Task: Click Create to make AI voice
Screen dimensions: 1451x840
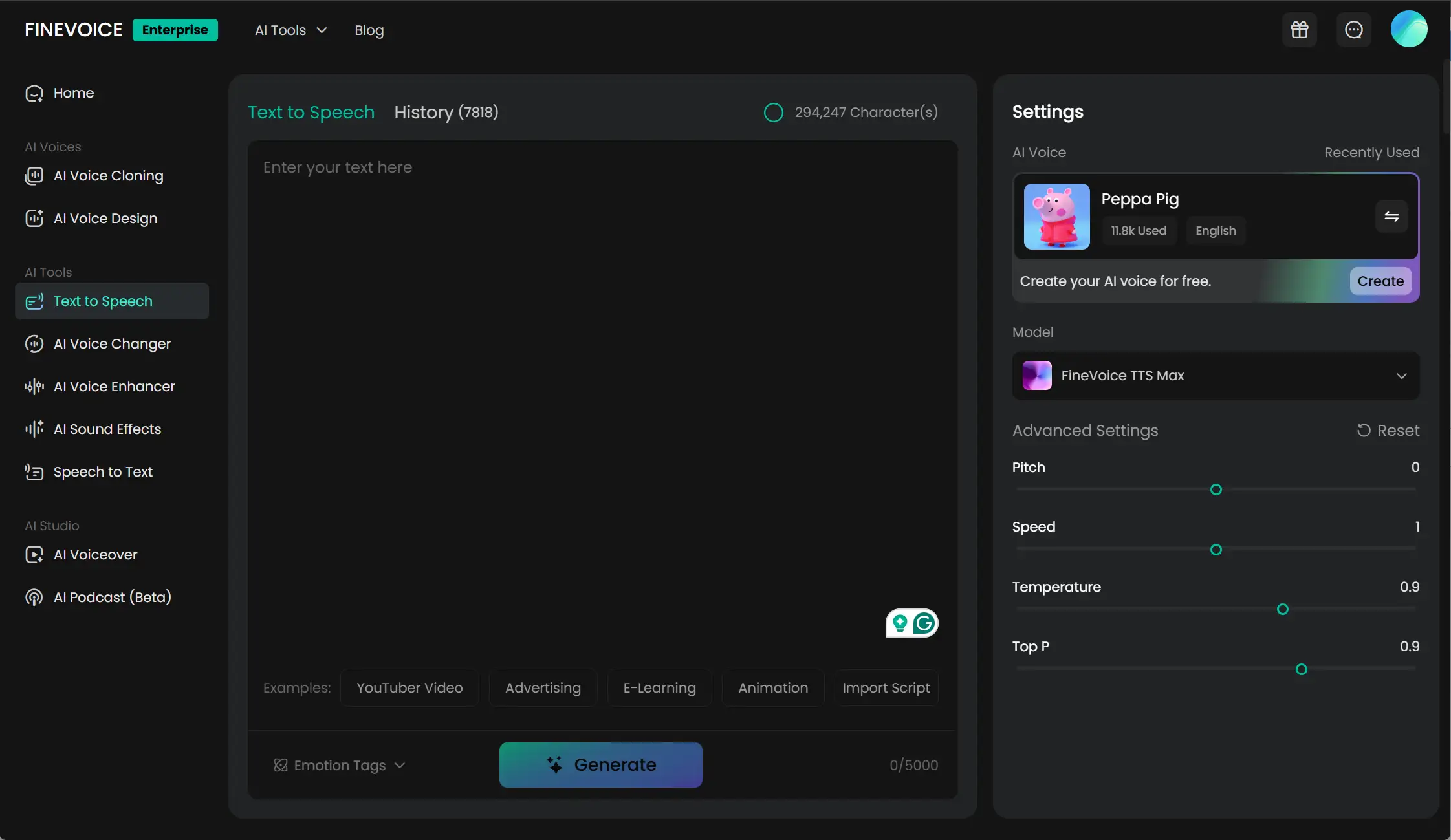Action: click(1380, 281)
